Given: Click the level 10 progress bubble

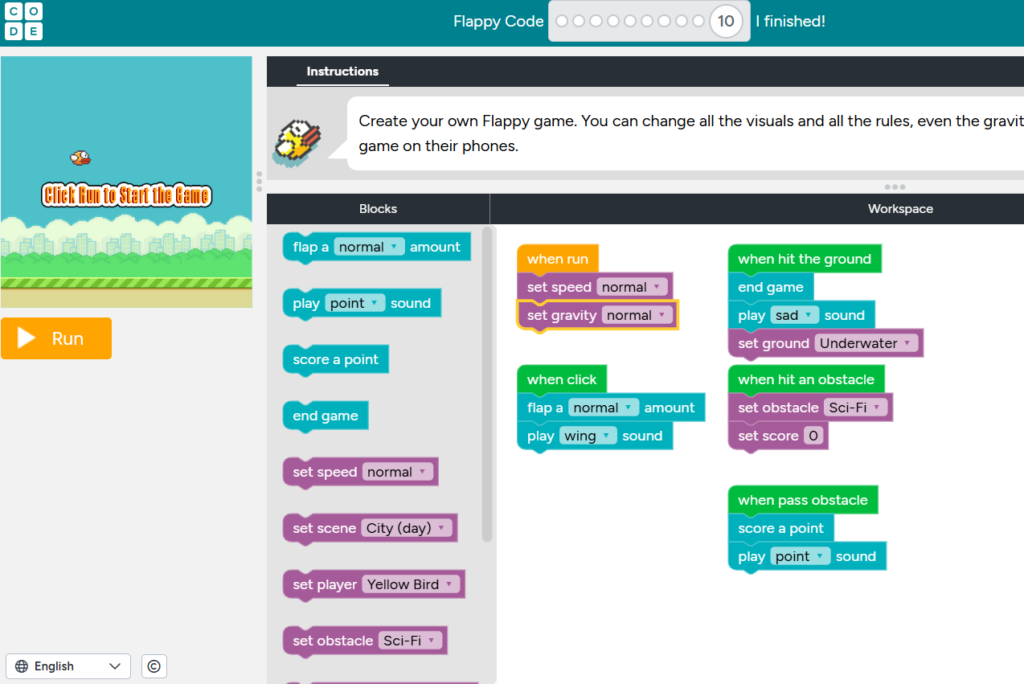Looking at the screenshot, I should (x=726, y=21).
